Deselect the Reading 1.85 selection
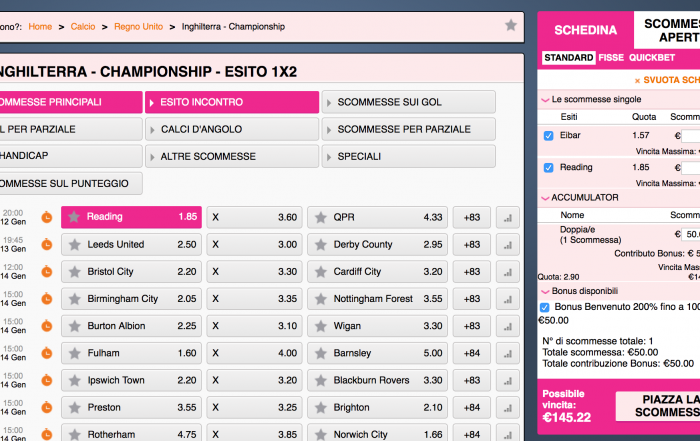The width and height of the screenshot is (700, 441). pyautogui.click(x=131, y=217)
